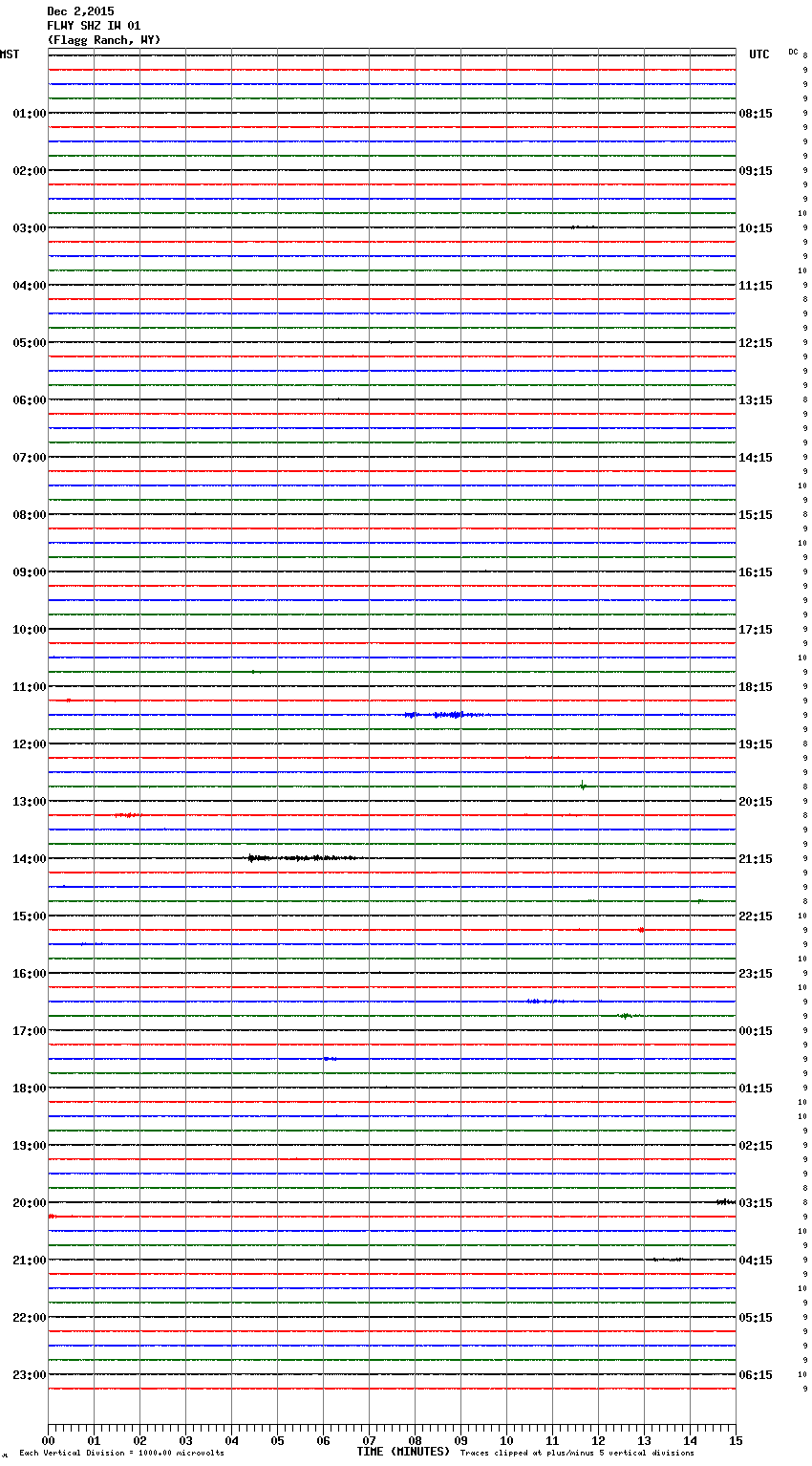Select the 02:00 MST time label

coord(30,171)
